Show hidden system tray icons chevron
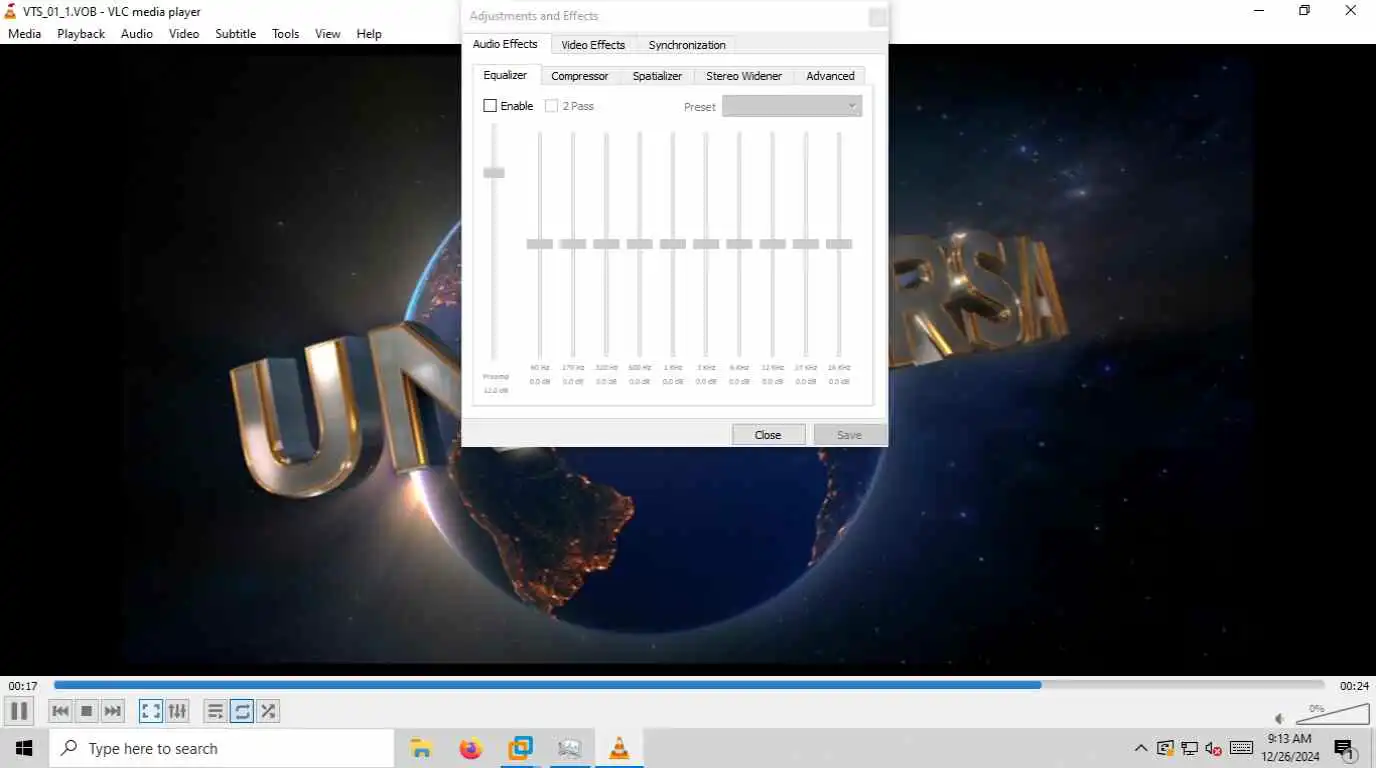Viewport: 1376px width, 768px height. 1141,748
